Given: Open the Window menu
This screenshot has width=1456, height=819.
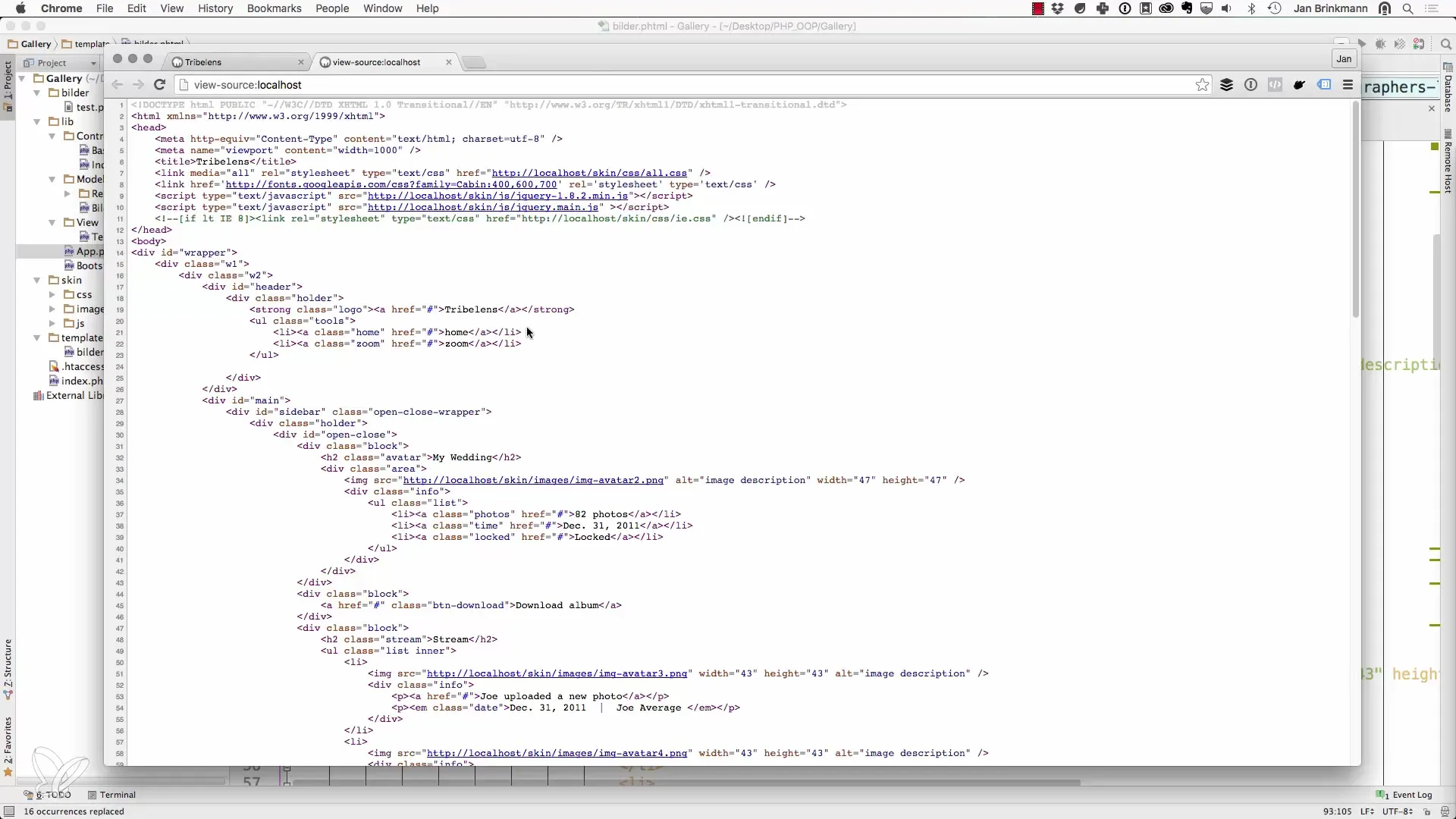Looking at the screenshot, I should (382, 8).
